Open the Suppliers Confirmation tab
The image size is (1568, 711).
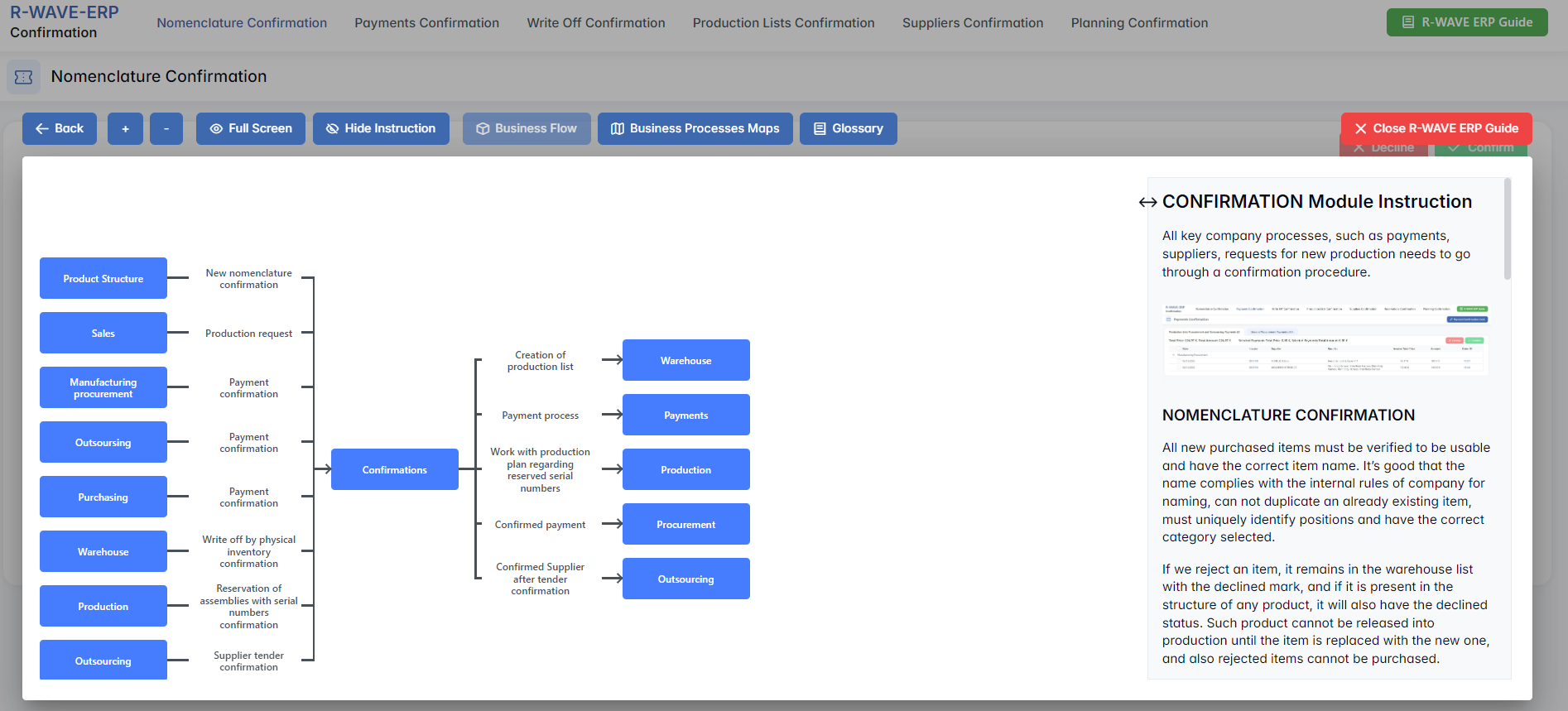pyautogui.click(x=972, y=23)
